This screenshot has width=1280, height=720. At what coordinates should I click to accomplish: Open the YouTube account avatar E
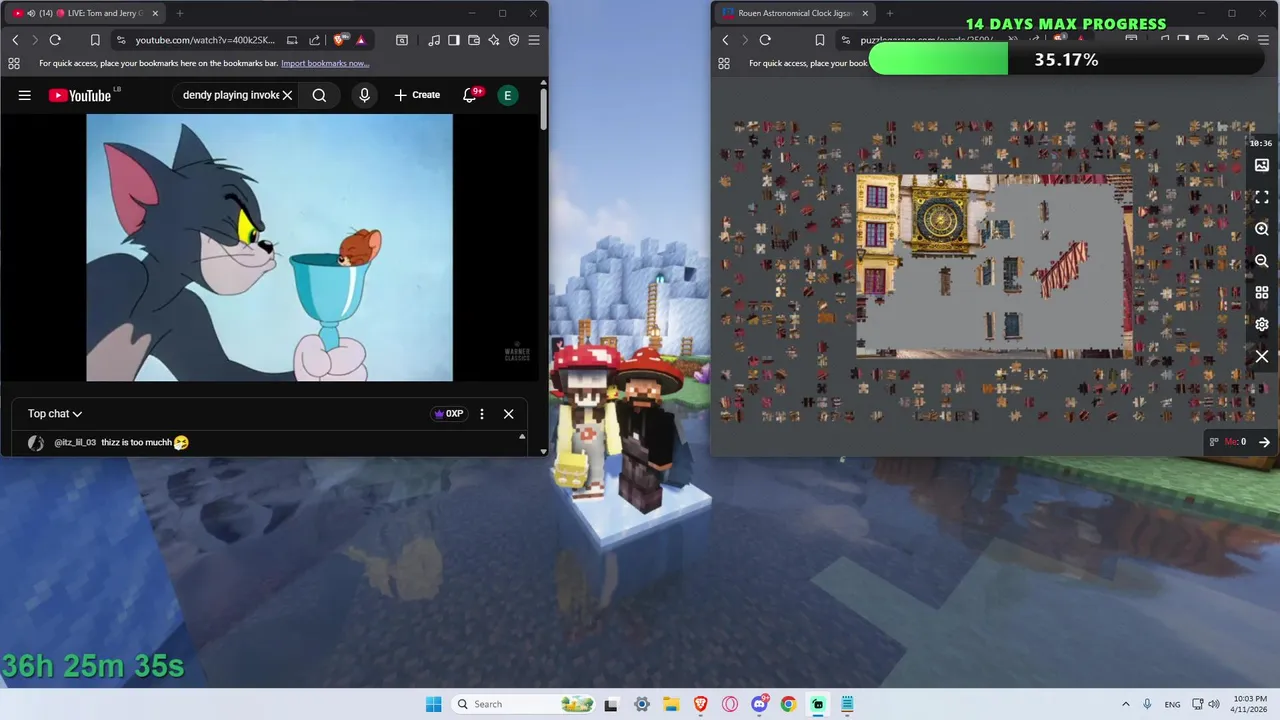click(508, 95)
